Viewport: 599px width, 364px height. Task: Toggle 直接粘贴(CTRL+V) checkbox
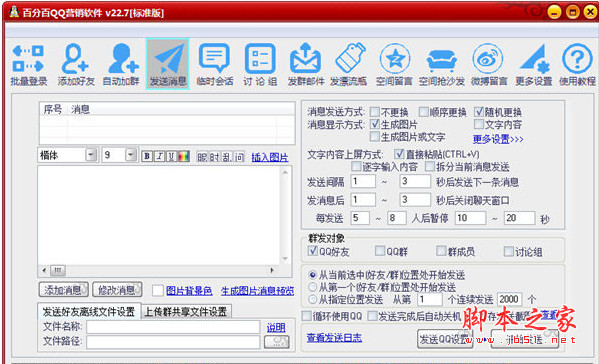click(x=399, y=154)
